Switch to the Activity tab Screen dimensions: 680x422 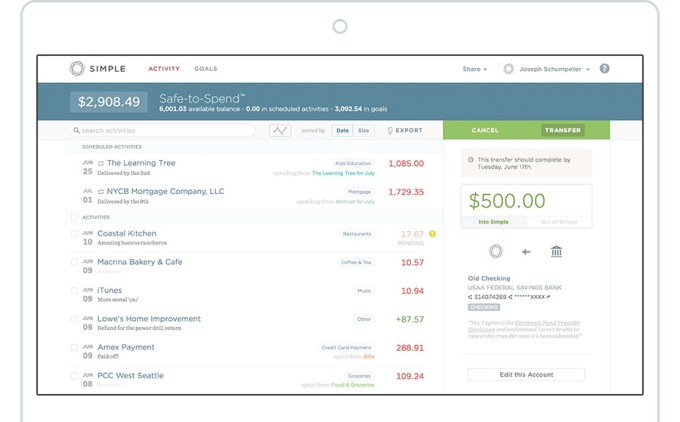click(x=164, y=69)
